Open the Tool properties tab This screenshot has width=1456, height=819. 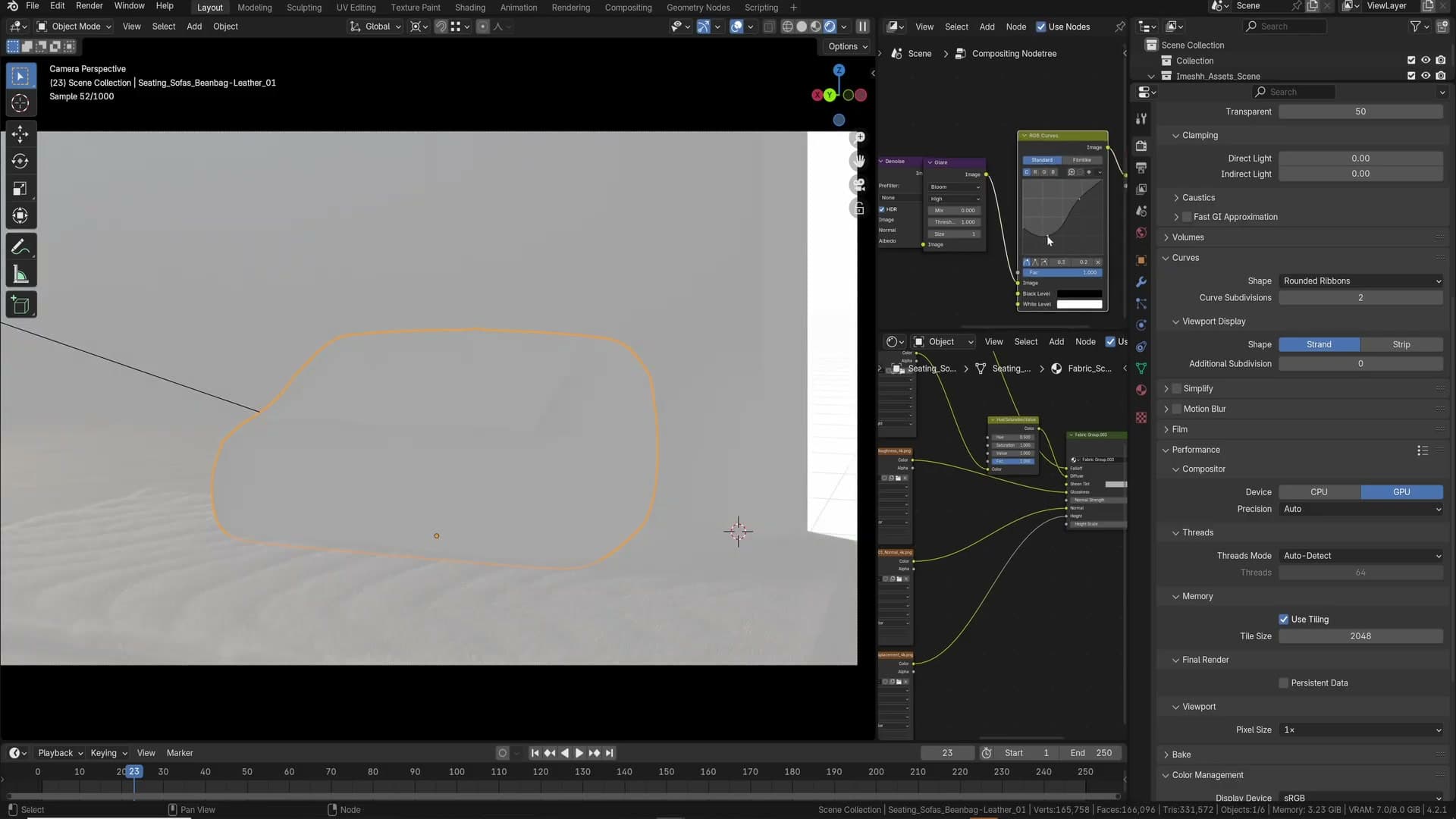1141,119
